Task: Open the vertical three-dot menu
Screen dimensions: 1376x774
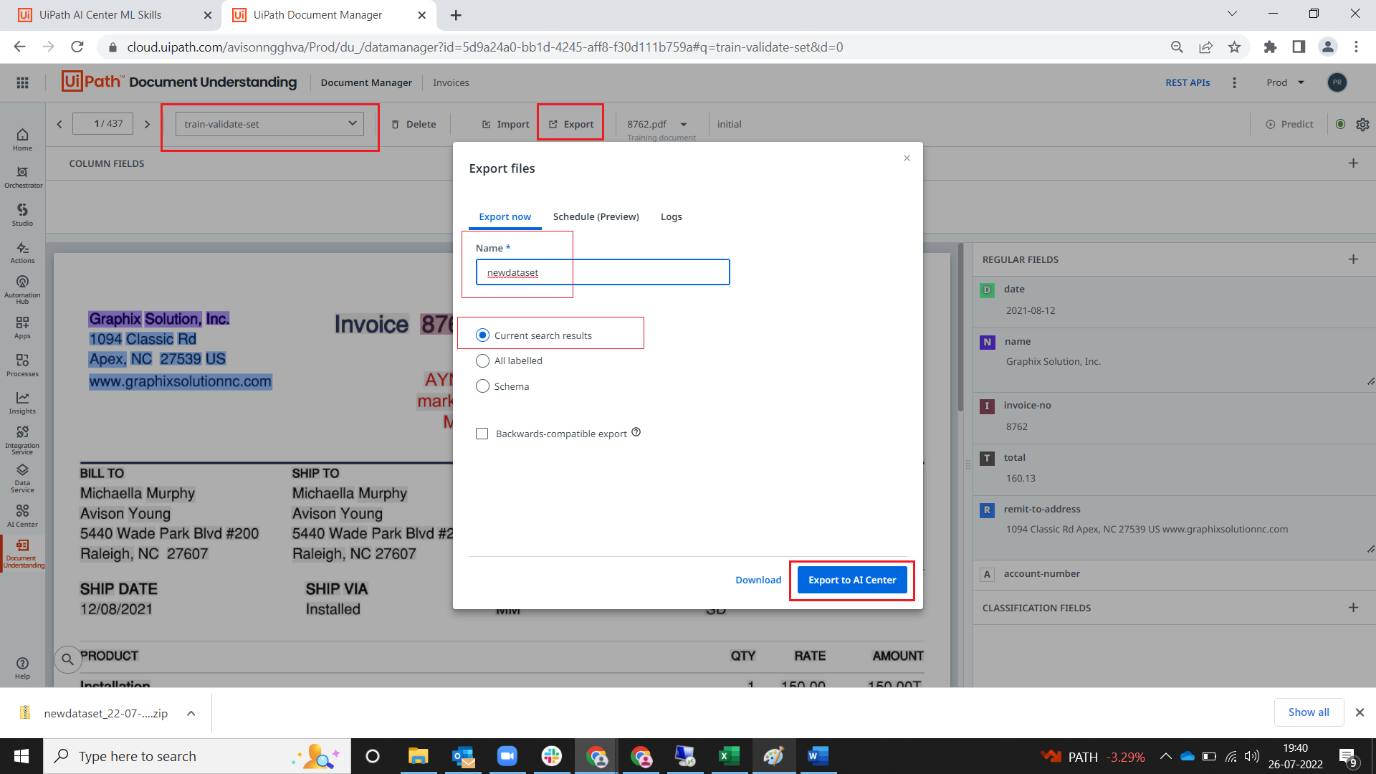Action: (x=1235, y=82)
